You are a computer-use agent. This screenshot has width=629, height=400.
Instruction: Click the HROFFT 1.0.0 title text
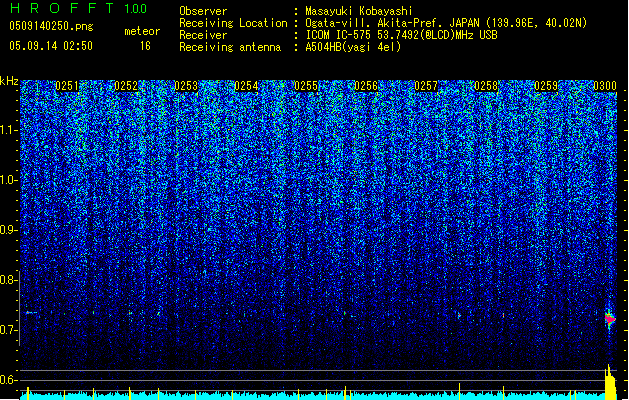point(79,8)
